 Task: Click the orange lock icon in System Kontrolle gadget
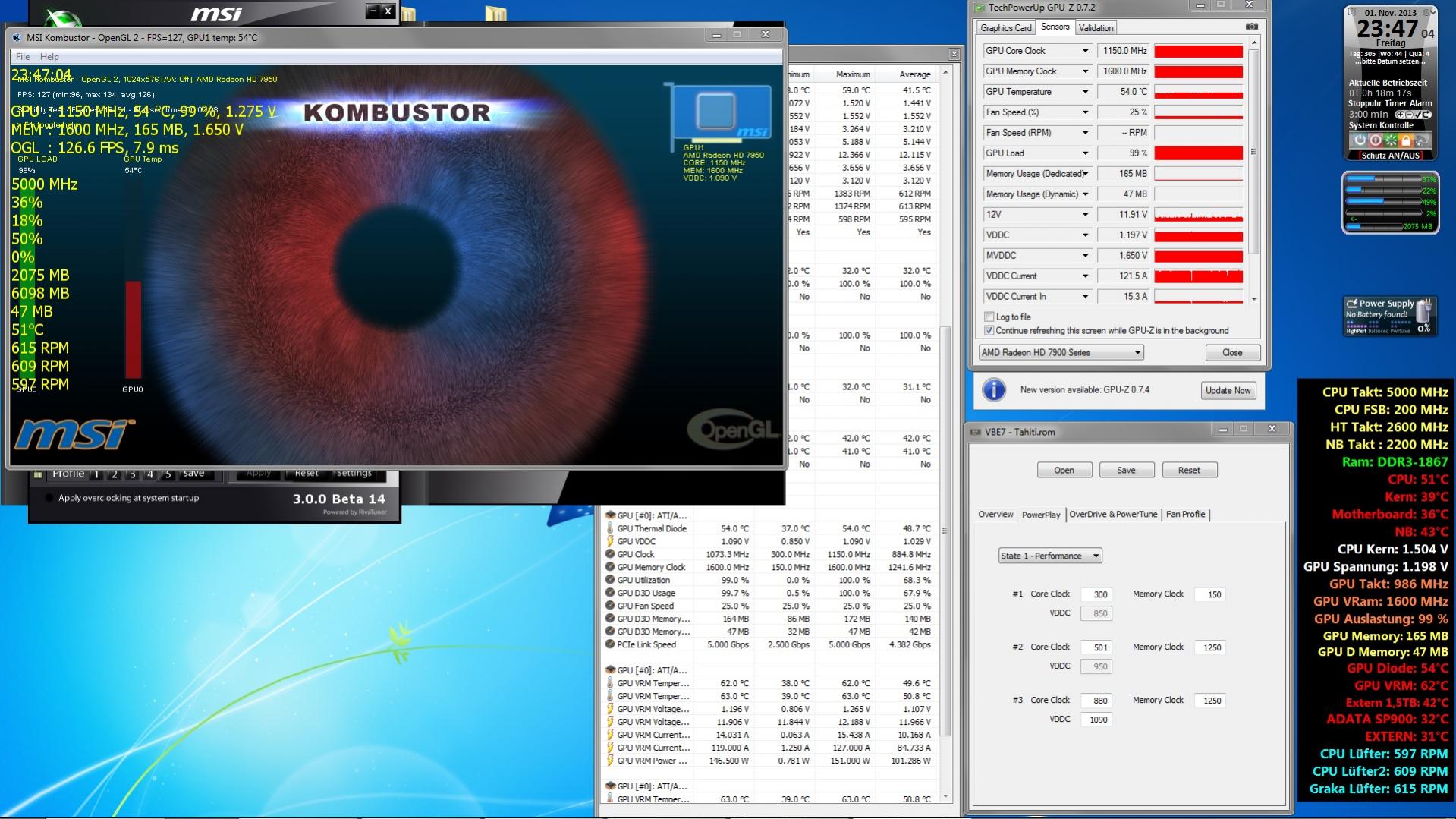tap(1406, 140)
